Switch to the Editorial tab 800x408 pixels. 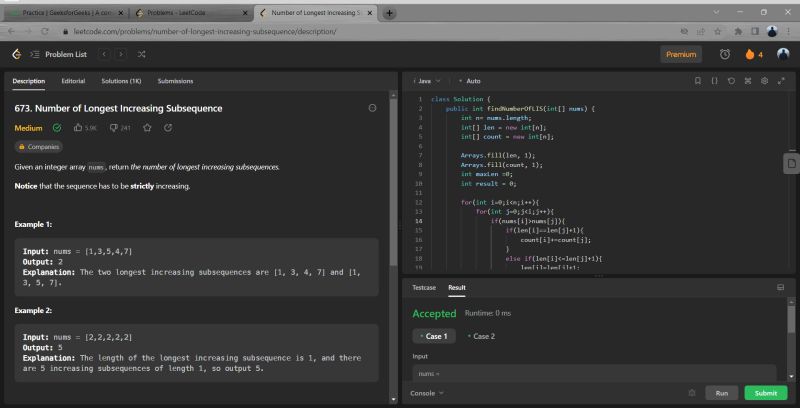pyautogui.click(x=73, y=81)
